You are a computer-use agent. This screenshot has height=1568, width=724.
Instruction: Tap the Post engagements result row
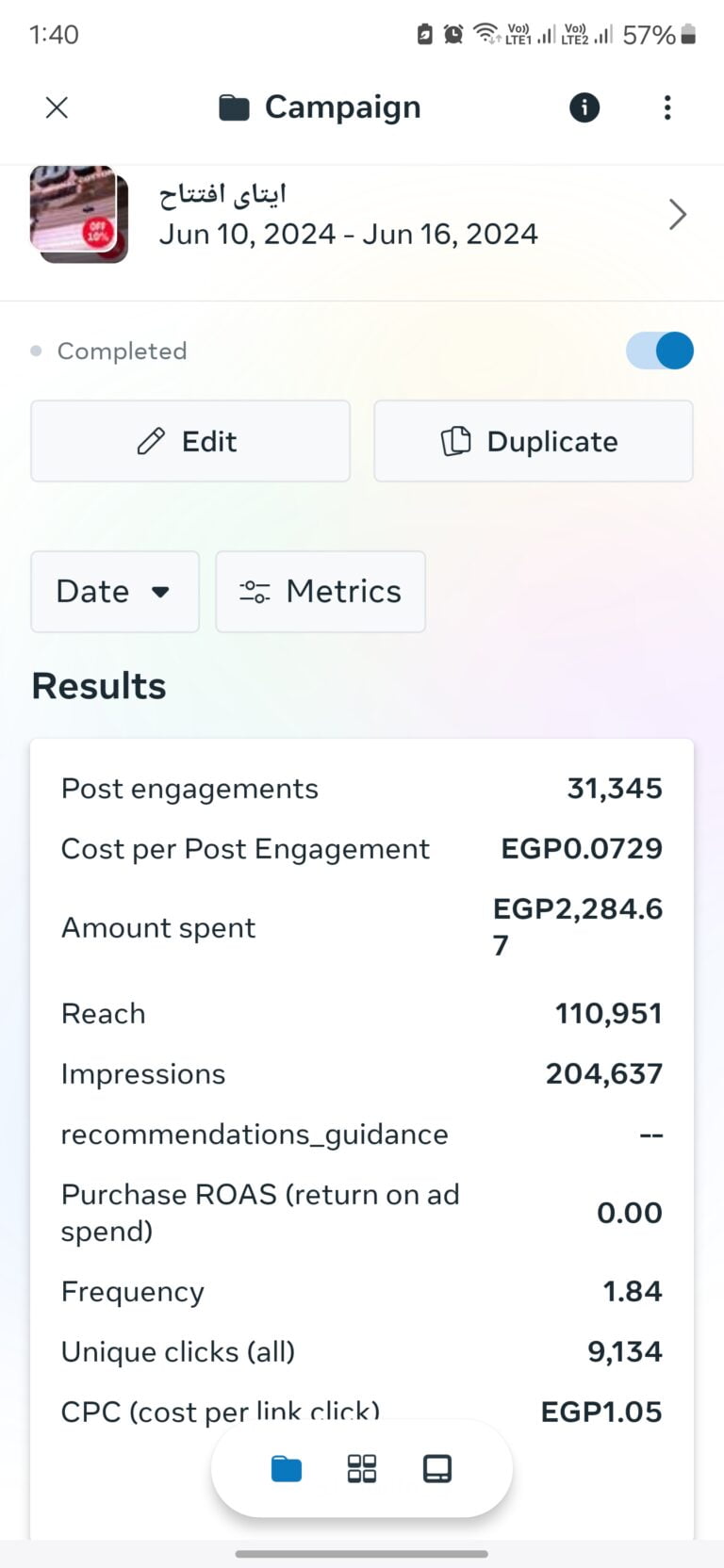362,789
